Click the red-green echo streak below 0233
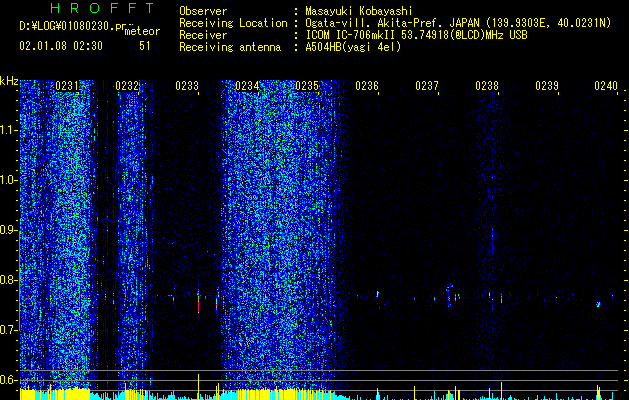The image size is (629, 400). [198, 302]
